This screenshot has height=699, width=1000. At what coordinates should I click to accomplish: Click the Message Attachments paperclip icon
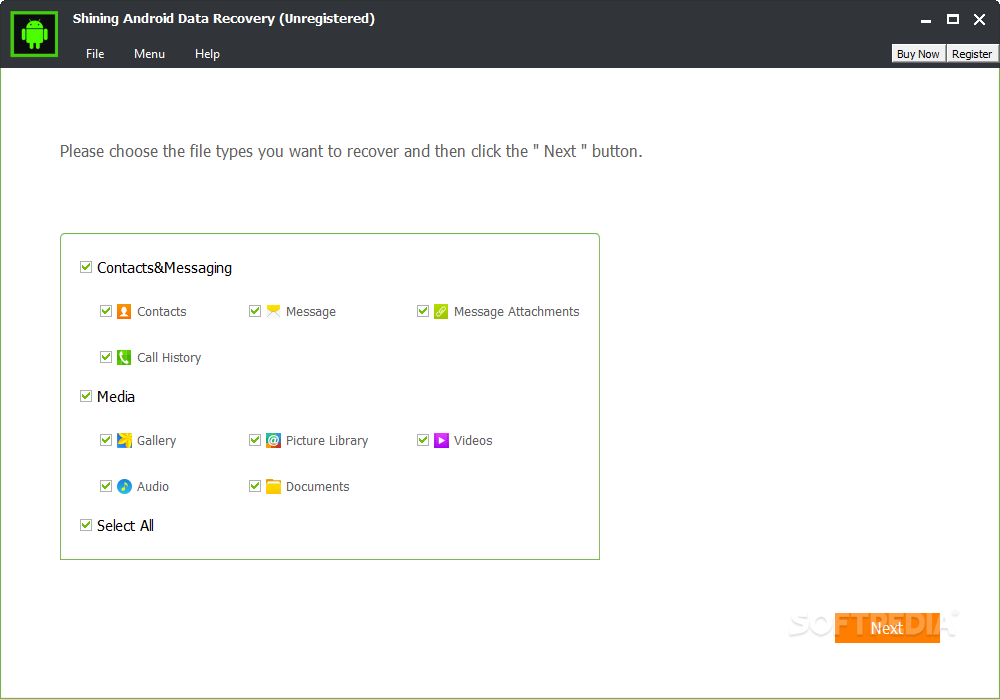441,311
